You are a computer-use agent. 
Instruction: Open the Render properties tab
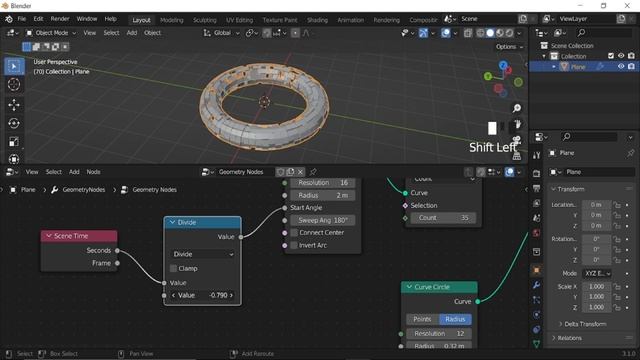point(536,174)
